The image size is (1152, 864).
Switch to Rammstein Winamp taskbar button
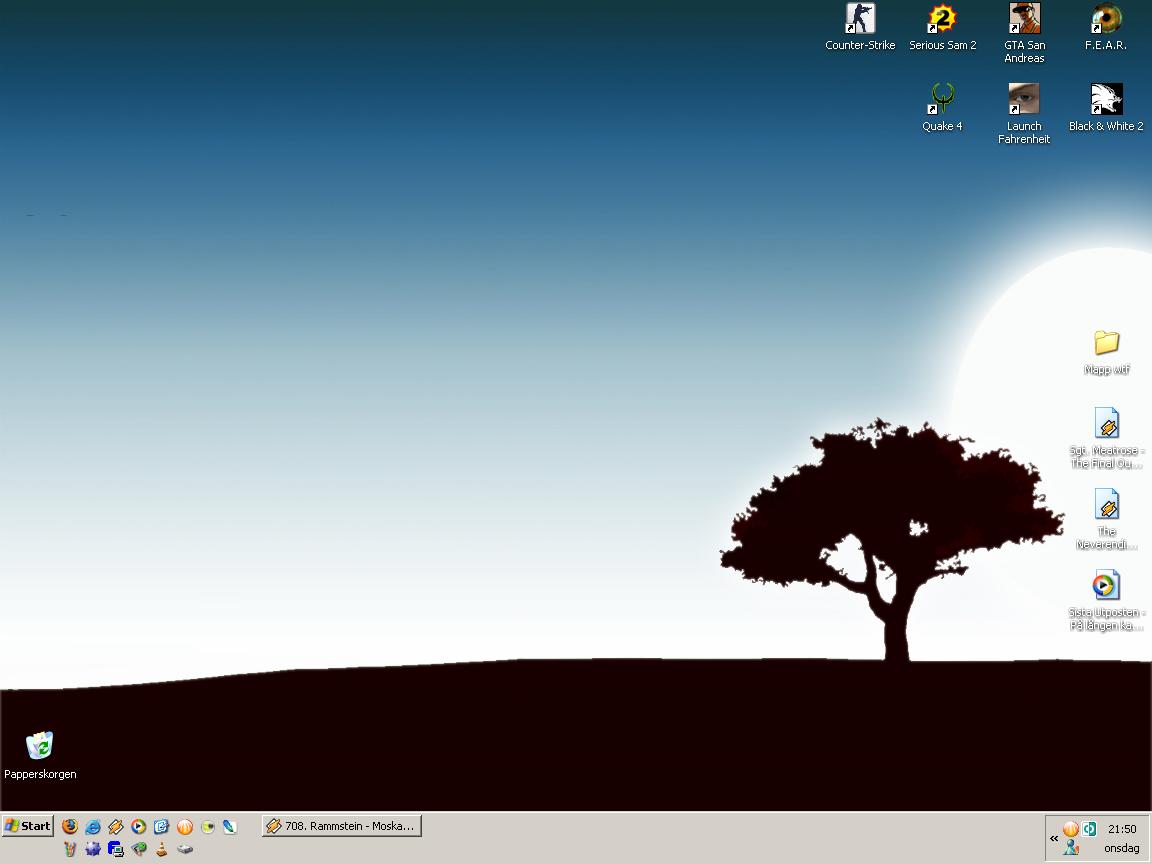(x=342, y=826)
